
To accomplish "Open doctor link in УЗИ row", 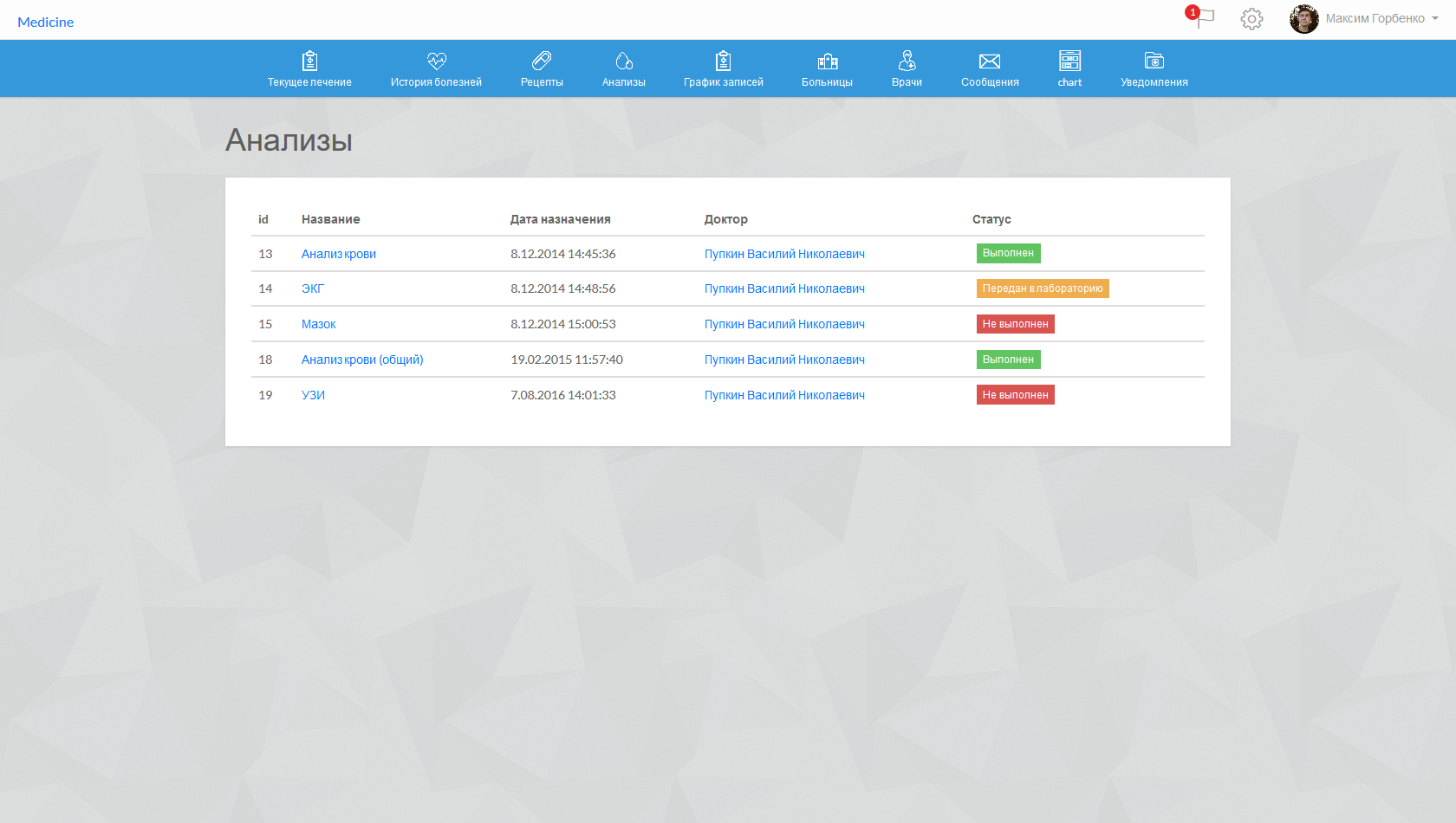I will coord(784,395).
